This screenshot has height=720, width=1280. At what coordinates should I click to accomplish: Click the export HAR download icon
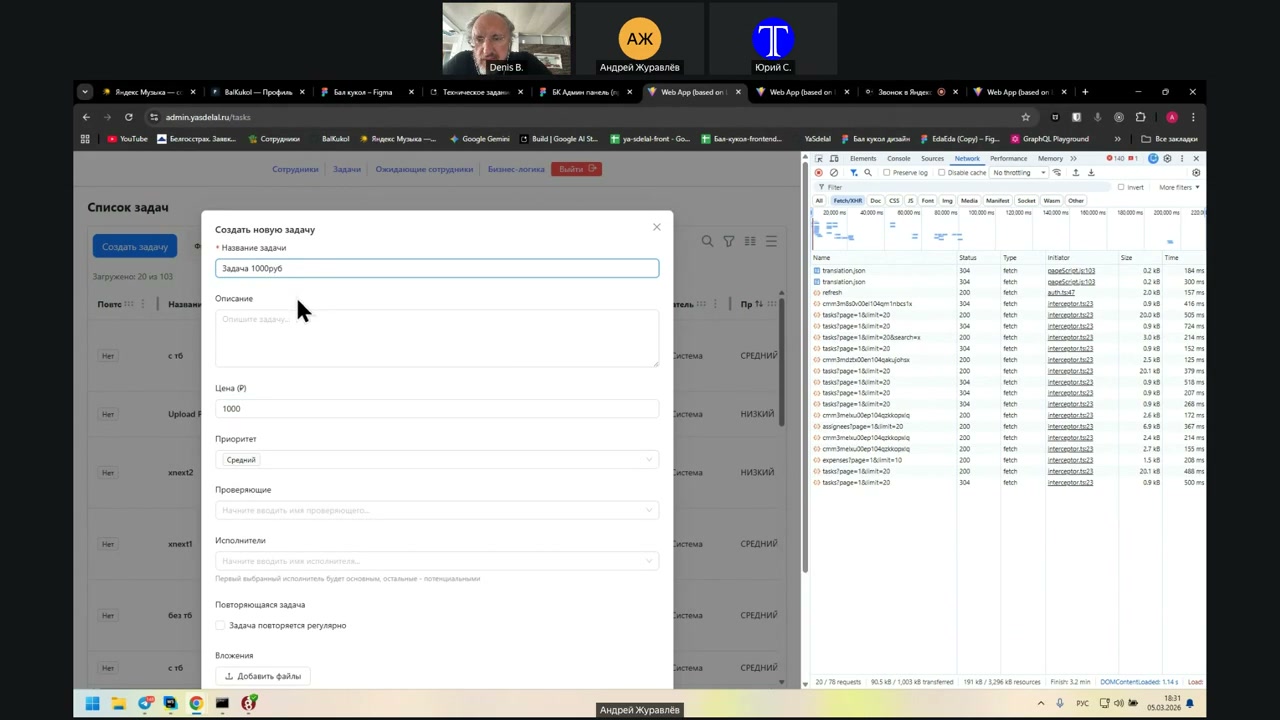pyautogui.click(x=1091, y=173)
